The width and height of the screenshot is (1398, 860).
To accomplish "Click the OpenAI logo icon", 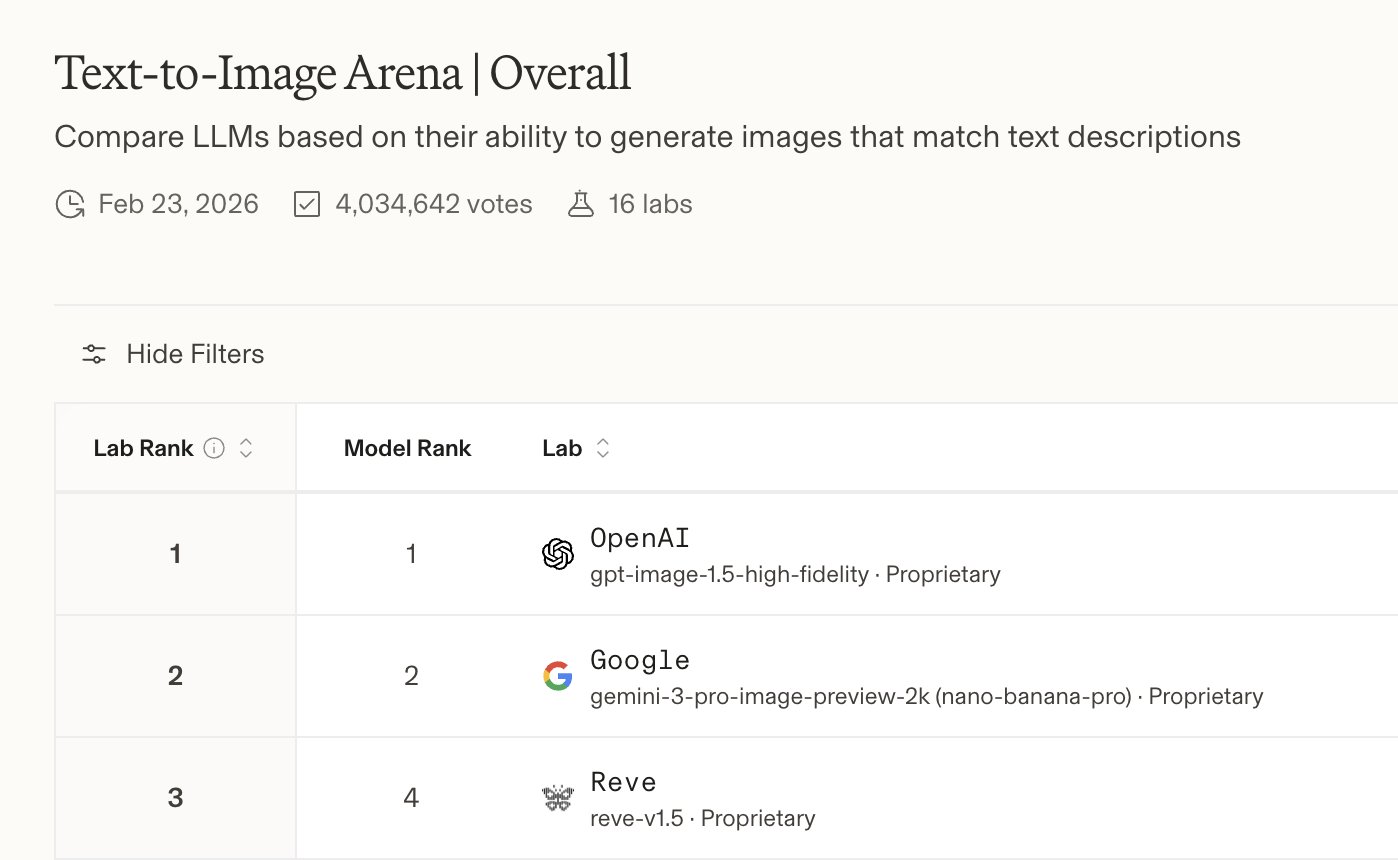I will tap(557, 554).
